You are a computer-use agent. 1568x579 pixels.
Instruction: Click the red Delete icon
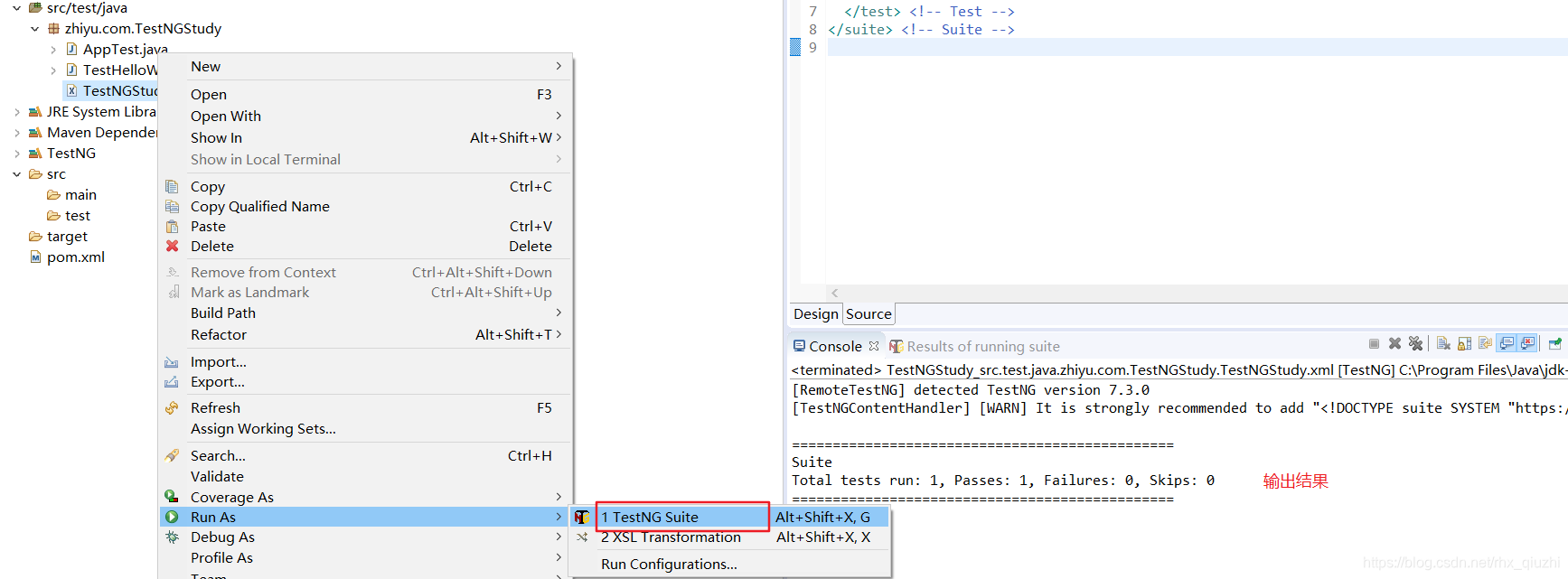(172, 247)
